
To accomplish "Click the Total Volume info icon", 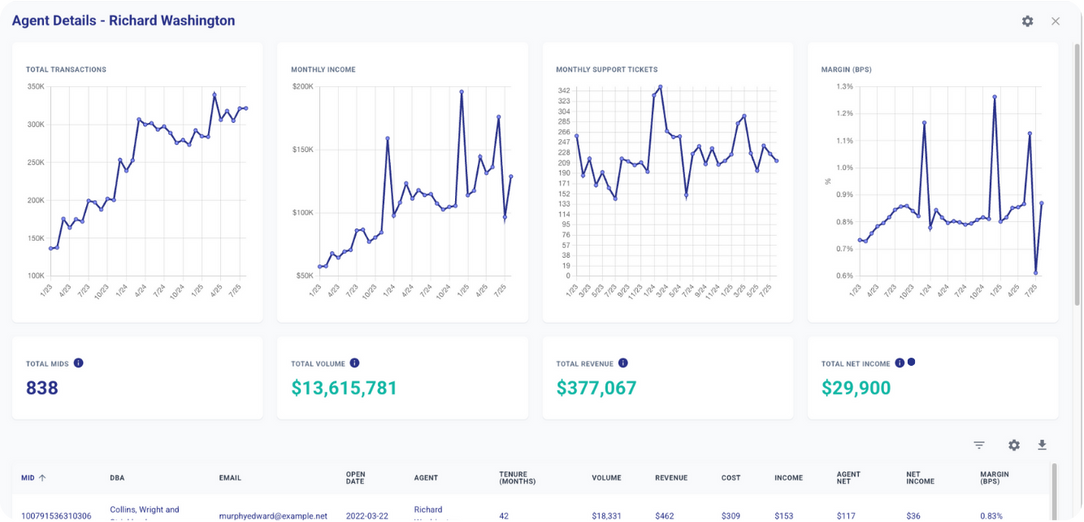I will click(x=354, y=363).
